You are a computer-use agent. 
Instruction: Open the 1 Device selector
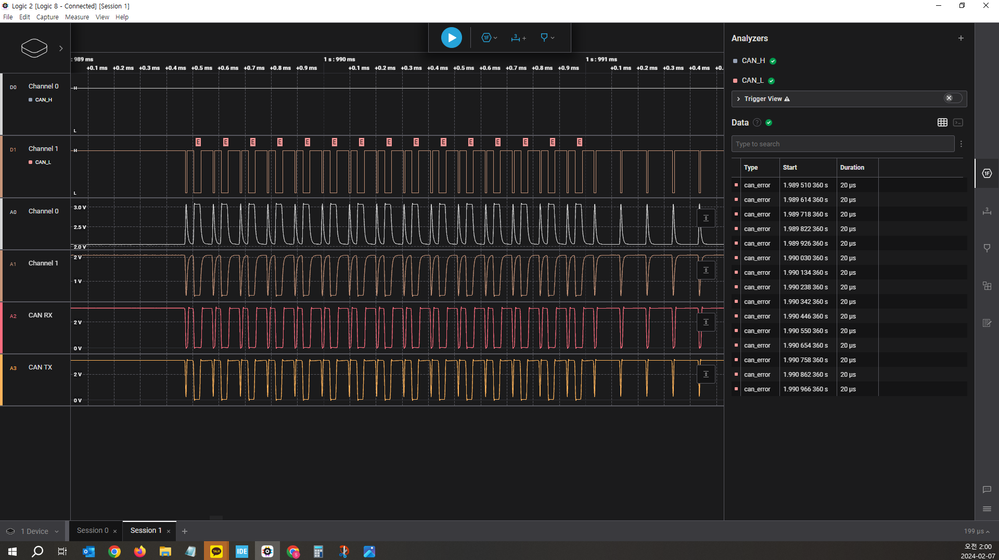35,531
